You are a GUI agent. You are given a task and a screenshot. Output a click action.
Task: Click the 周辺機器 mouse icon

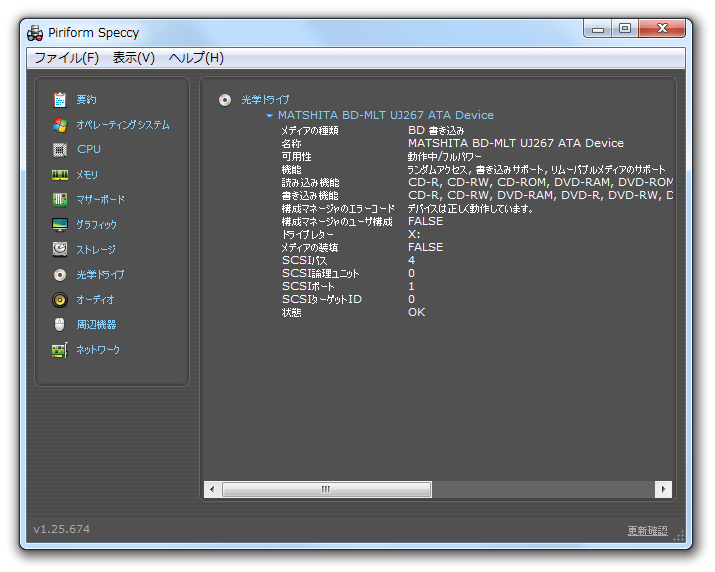point(60,324)
